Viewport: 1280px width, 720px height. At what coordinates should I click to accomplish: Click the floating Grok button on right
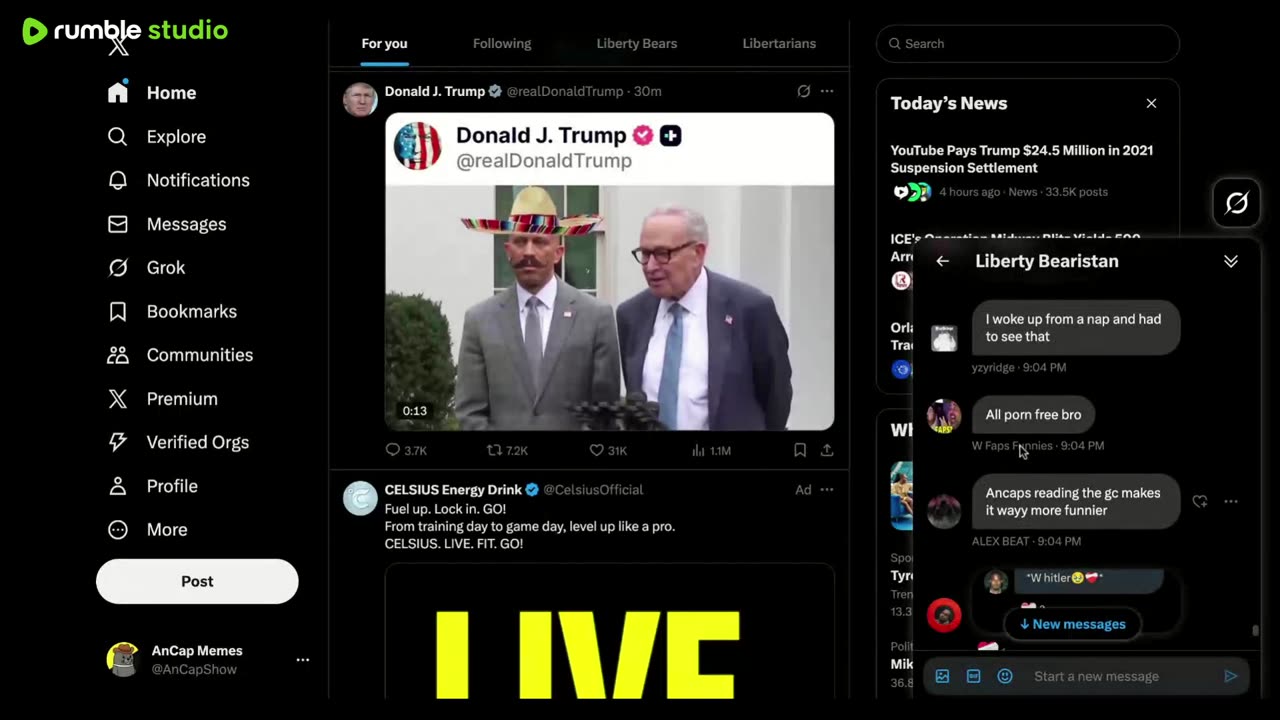pyautogui.click(x=1237, y=203)
